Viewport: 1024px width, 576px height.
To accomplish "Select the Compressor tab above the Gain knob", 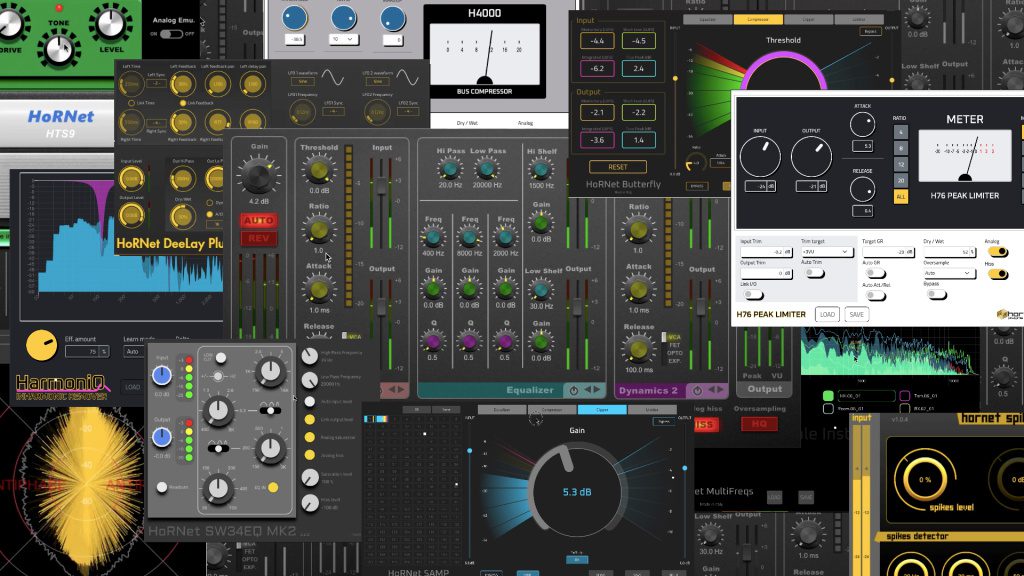I will pos(553,409).
